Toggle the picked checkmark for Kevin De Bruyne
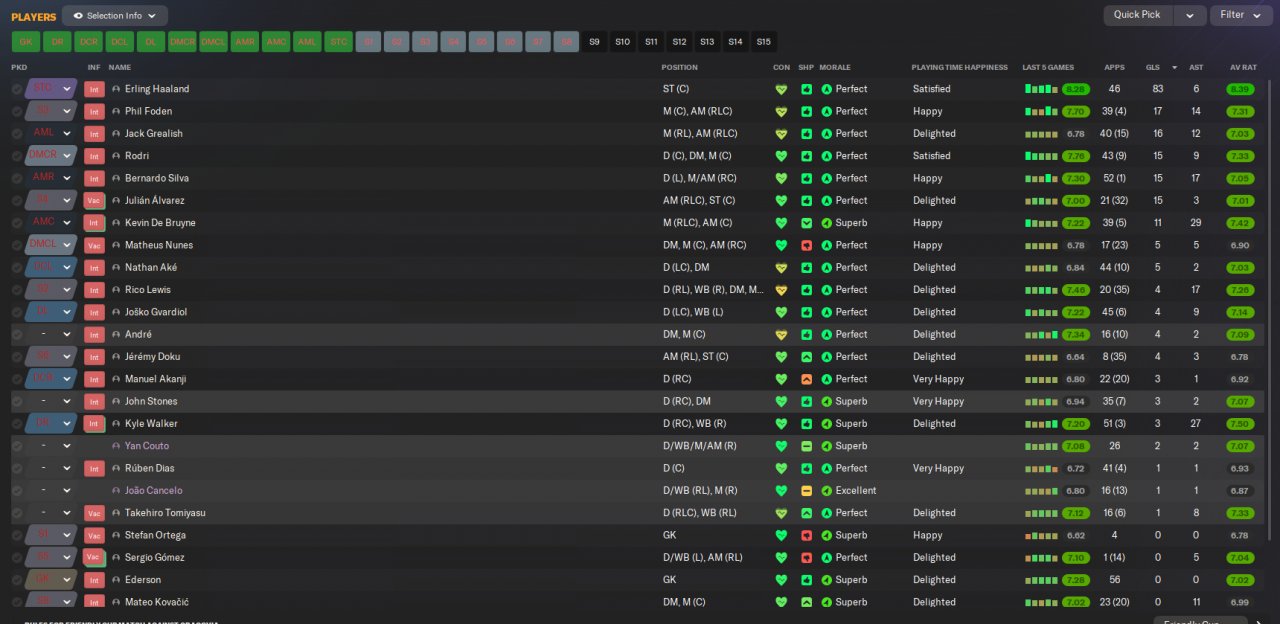1280x624 pixels. coord(17,223)
